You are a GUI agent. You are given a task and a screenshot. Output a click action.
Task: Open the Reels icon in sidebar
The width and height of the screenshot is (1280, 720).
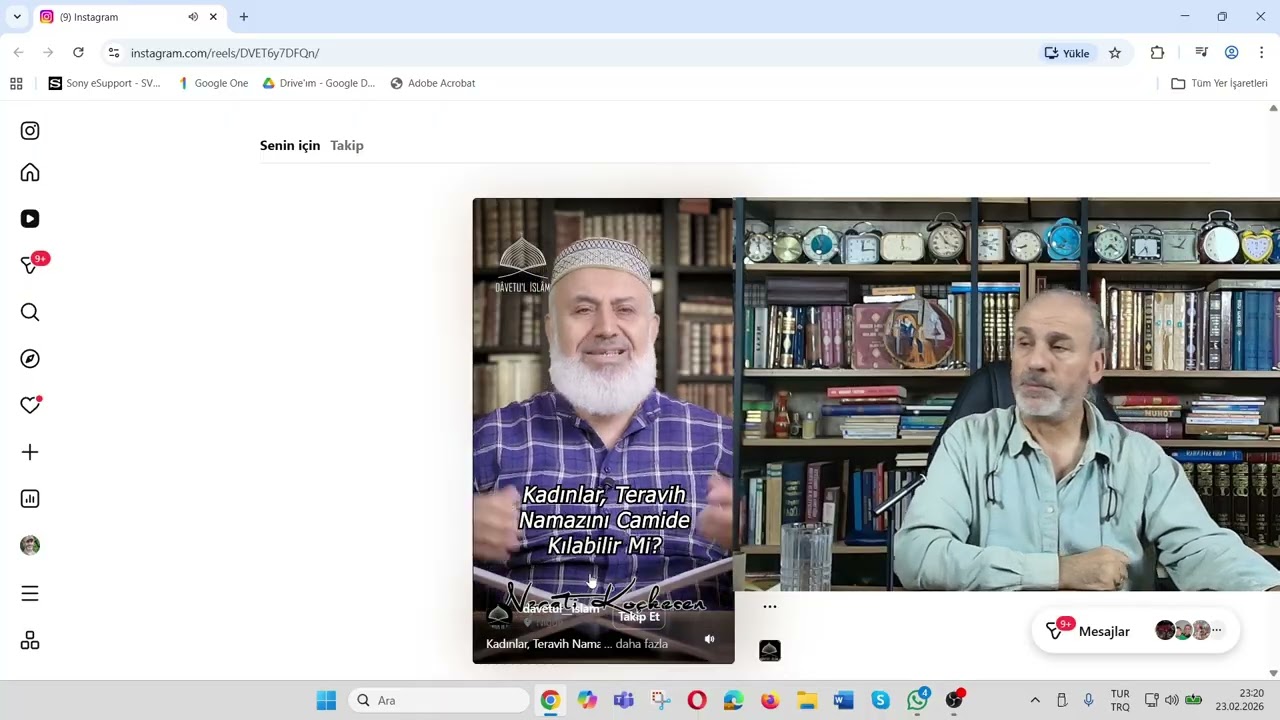click(x=30, y=219)
